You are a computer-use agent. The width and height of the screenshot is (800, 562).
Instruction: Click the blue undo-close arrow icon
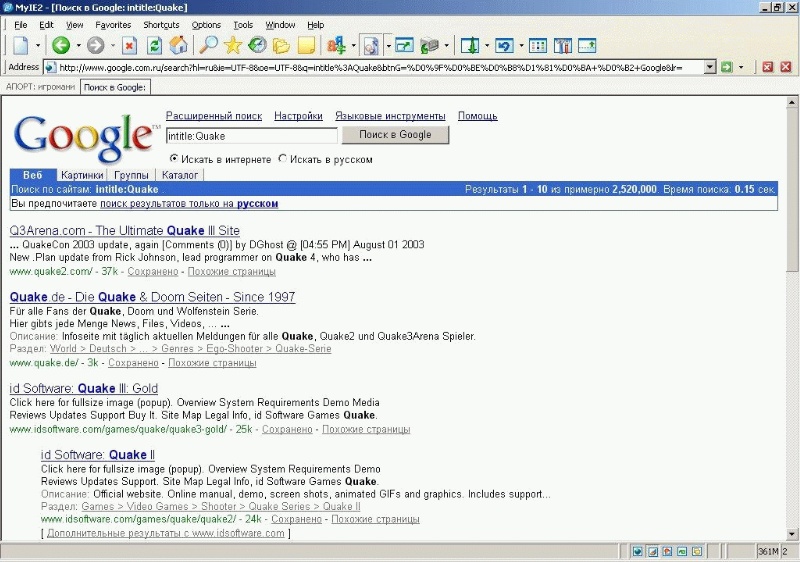[x=504, y=46]
